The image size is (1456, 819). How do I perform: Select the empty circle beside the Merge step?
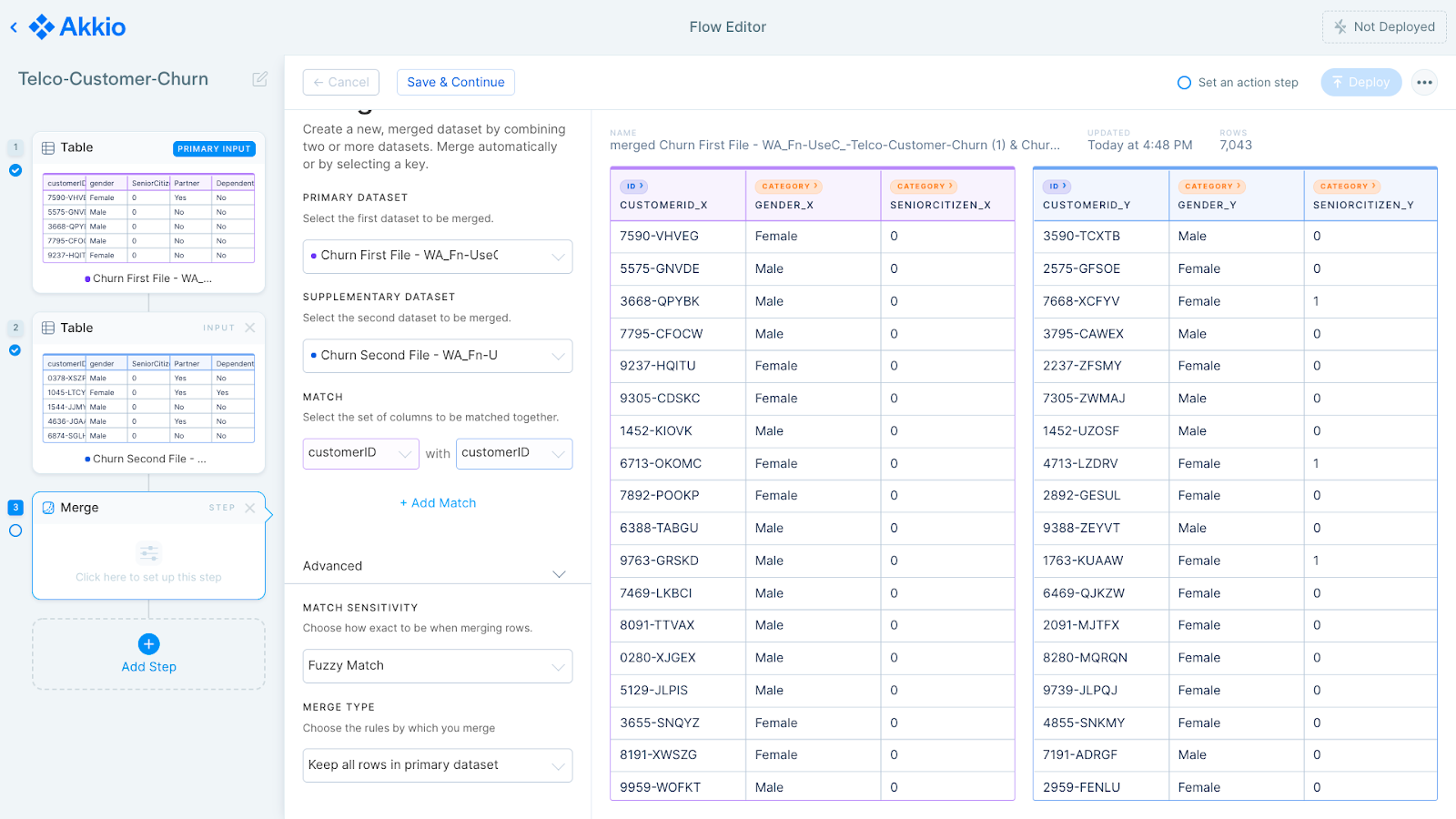(15, 531)
